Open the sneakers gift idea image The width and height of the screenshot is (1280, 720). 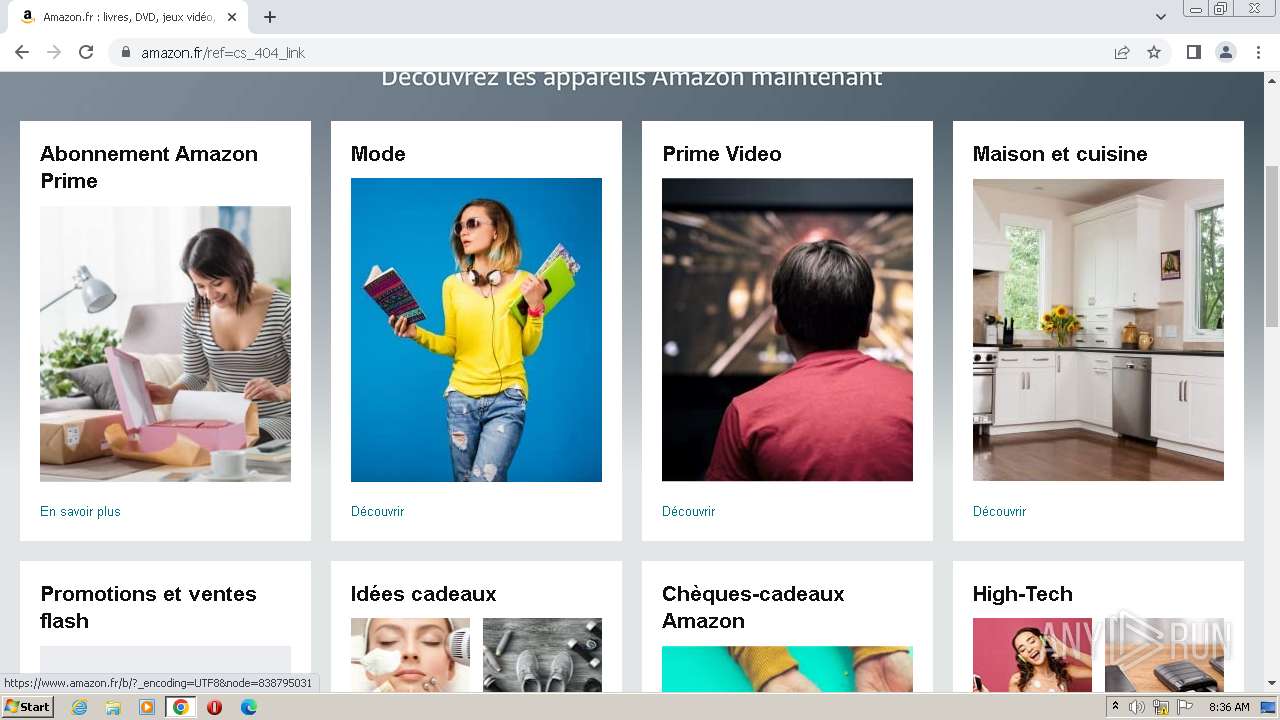click(542, 655)
